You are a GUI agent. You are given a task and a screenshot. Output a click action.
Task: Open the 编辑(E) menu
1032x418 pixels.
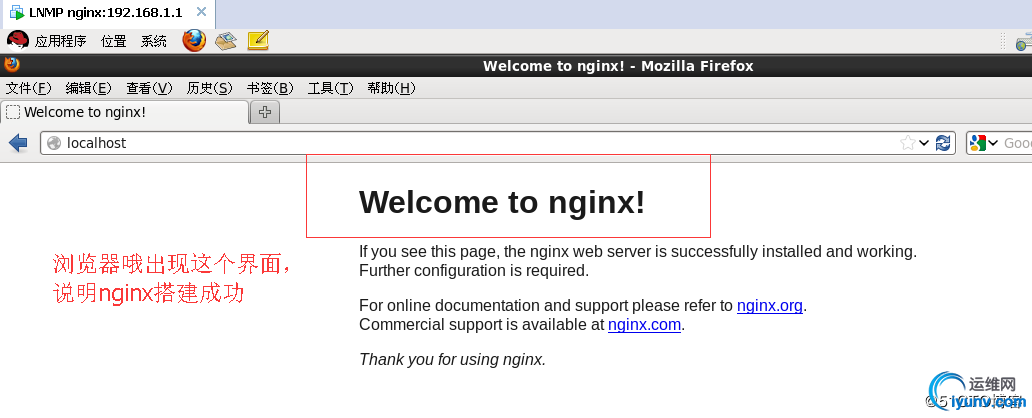coord(89,88)
